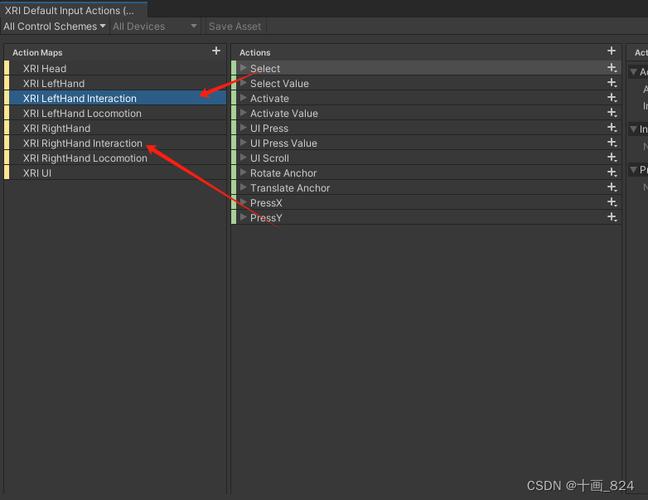Add binding to PressY action
648x500 pixels.
(x=612, y=217)
